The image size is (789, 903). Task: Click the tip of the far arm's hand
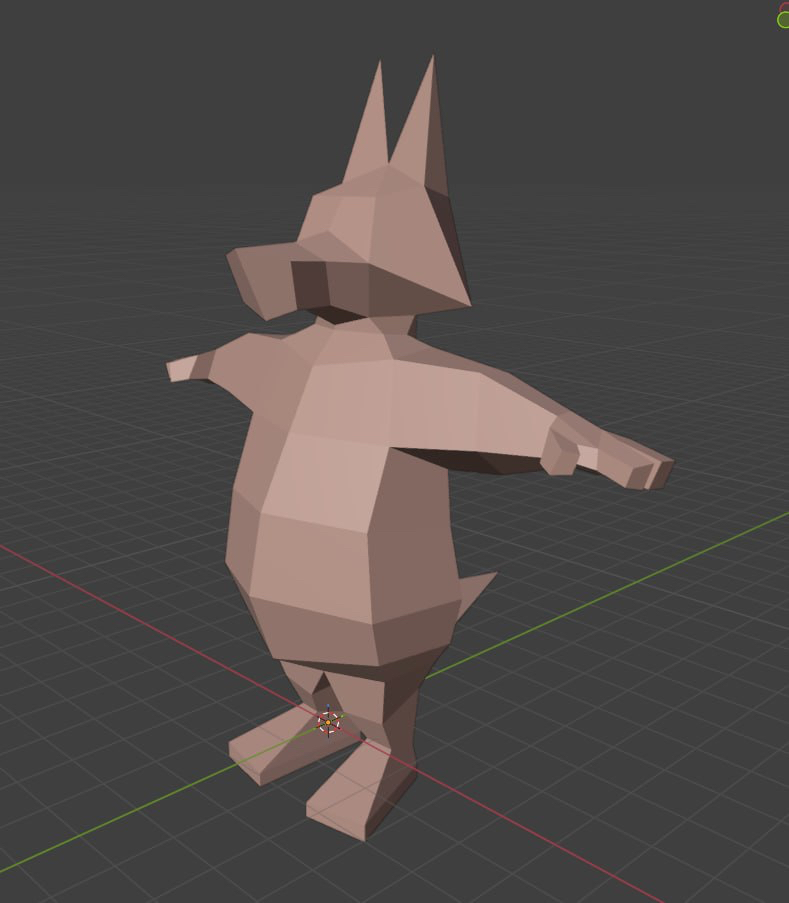pyautogui.click(x=180, y=368)
